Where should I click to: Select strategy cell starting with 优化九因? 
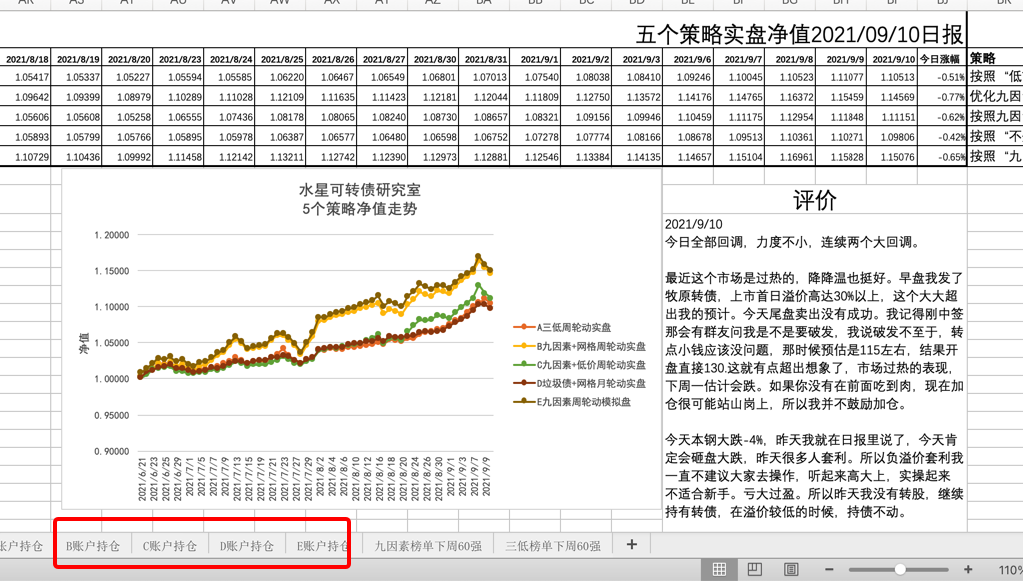pyautogui.click(x=995, y=97)
